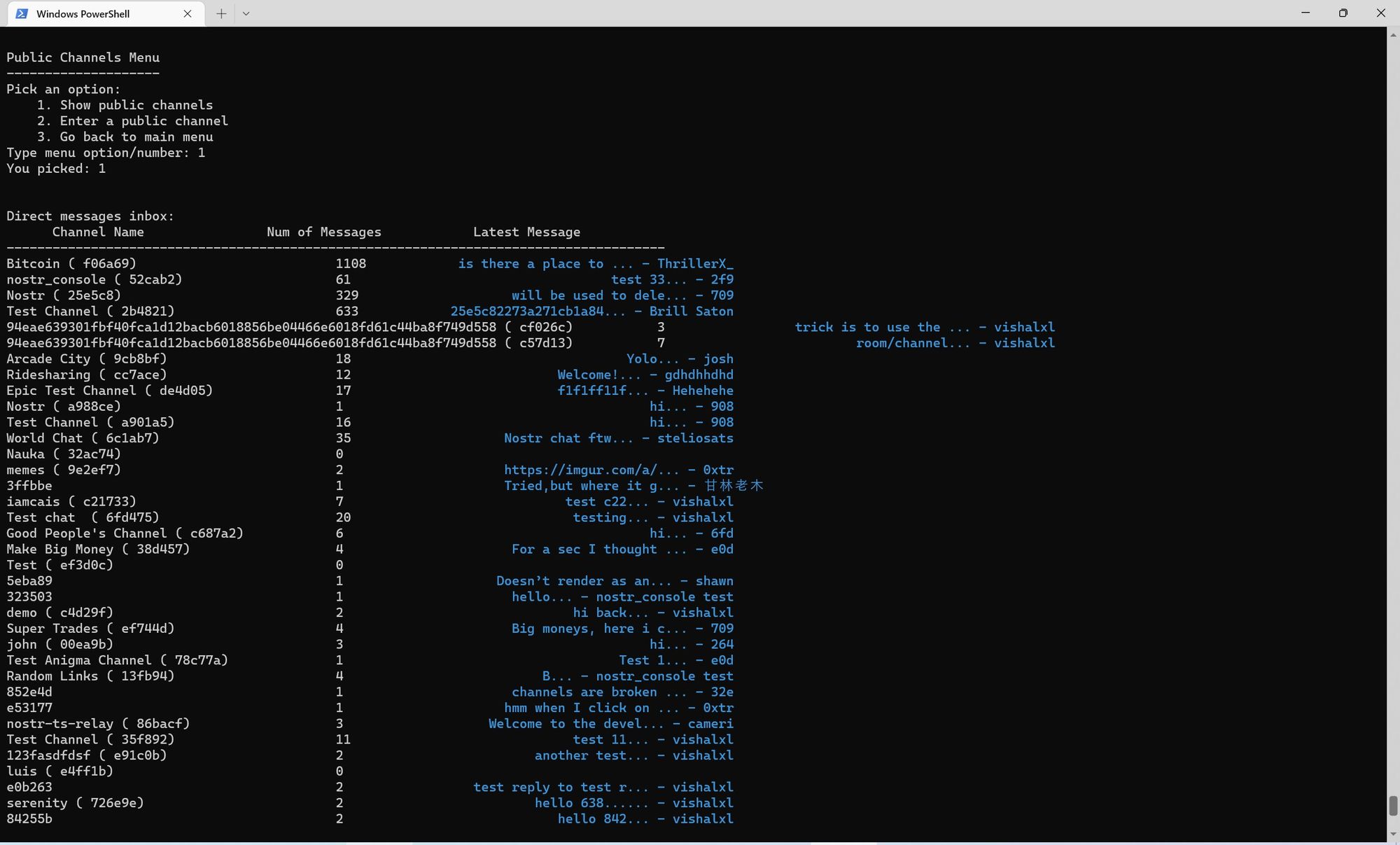Click "Go back to main menu" text
This screenshot has height=845, width=1400.
click(x=136, y=137)
